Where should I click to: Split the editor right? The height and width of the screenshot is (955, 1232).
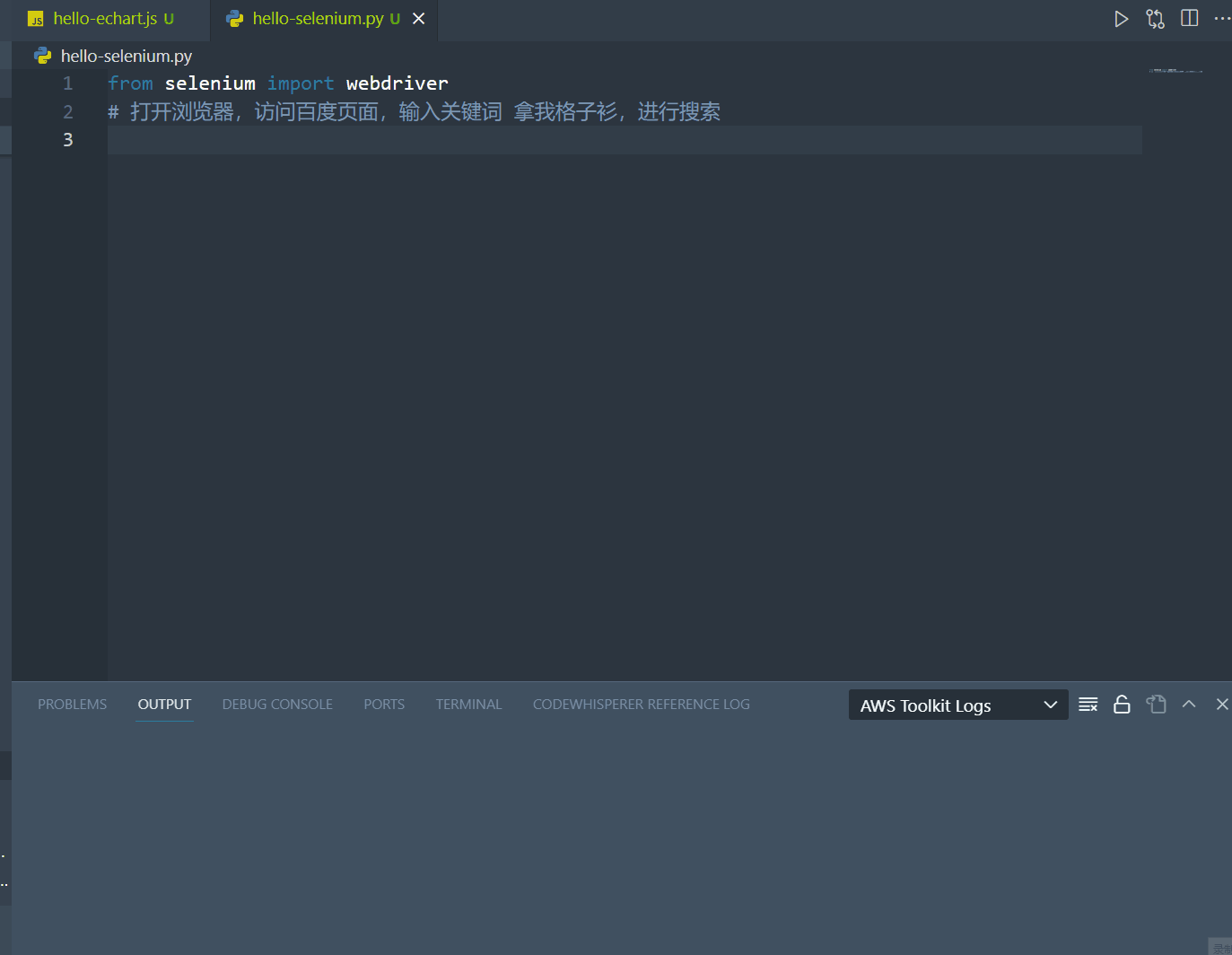pyautogui.click(x=1189, y=19)
